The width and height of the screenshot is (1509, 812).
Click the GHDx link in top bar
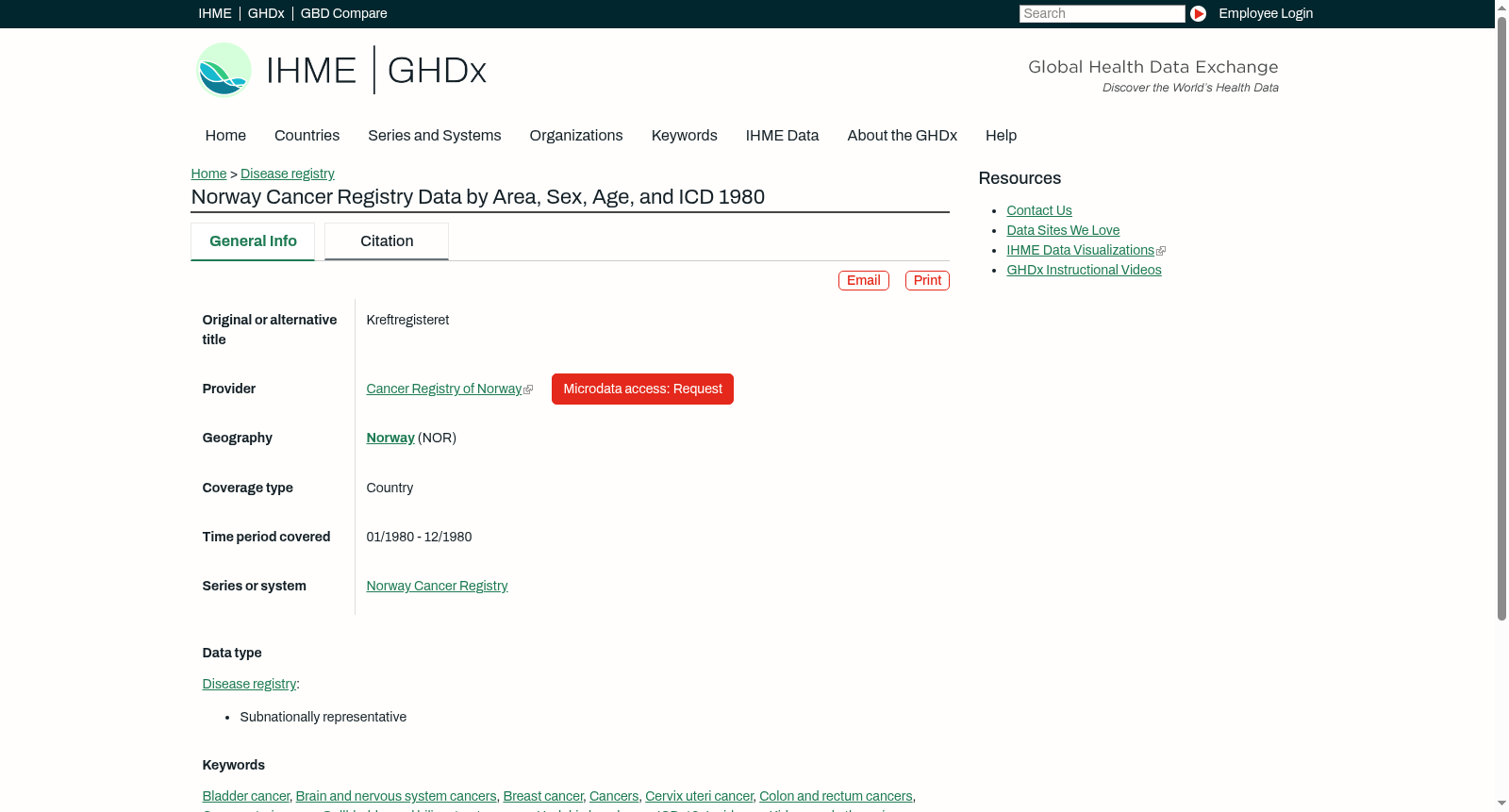pyautogui.click(x=266, y=13)
